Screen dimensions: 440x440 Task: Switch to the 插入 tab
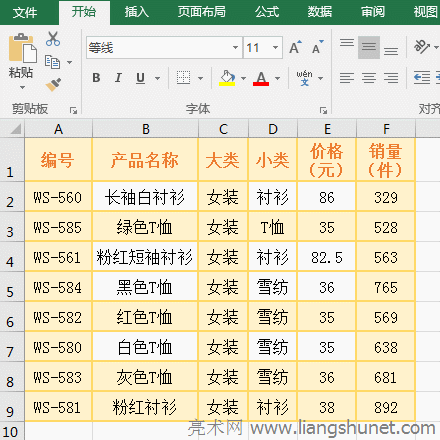(137, 12)
